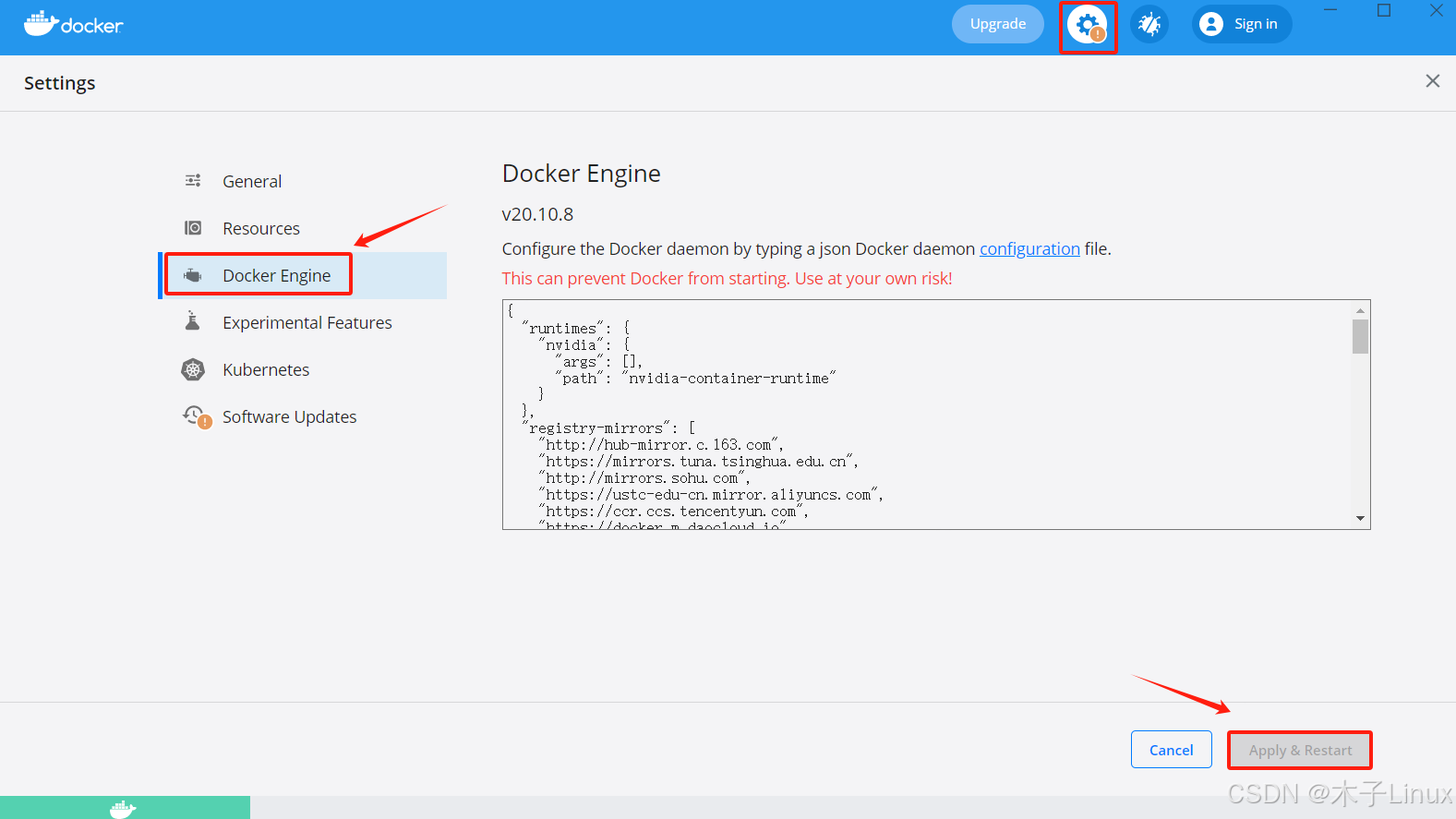1456x819 pixels.
Task: Click the aliyuncs mirror URL line
Action: click(x=711, y=494)
